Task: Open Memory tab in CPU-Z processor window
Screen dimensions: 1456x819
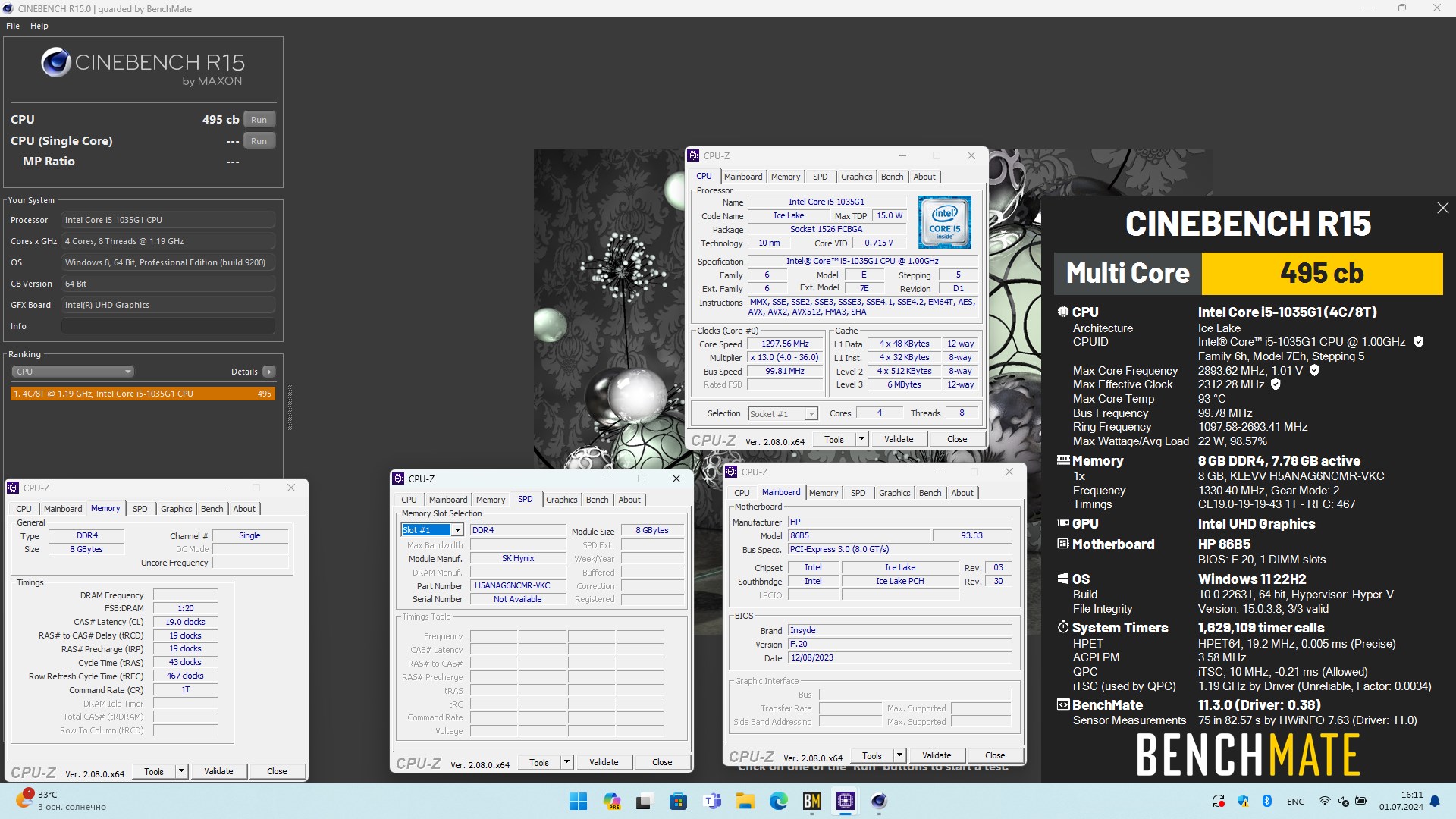Action: tap(786, 177)
